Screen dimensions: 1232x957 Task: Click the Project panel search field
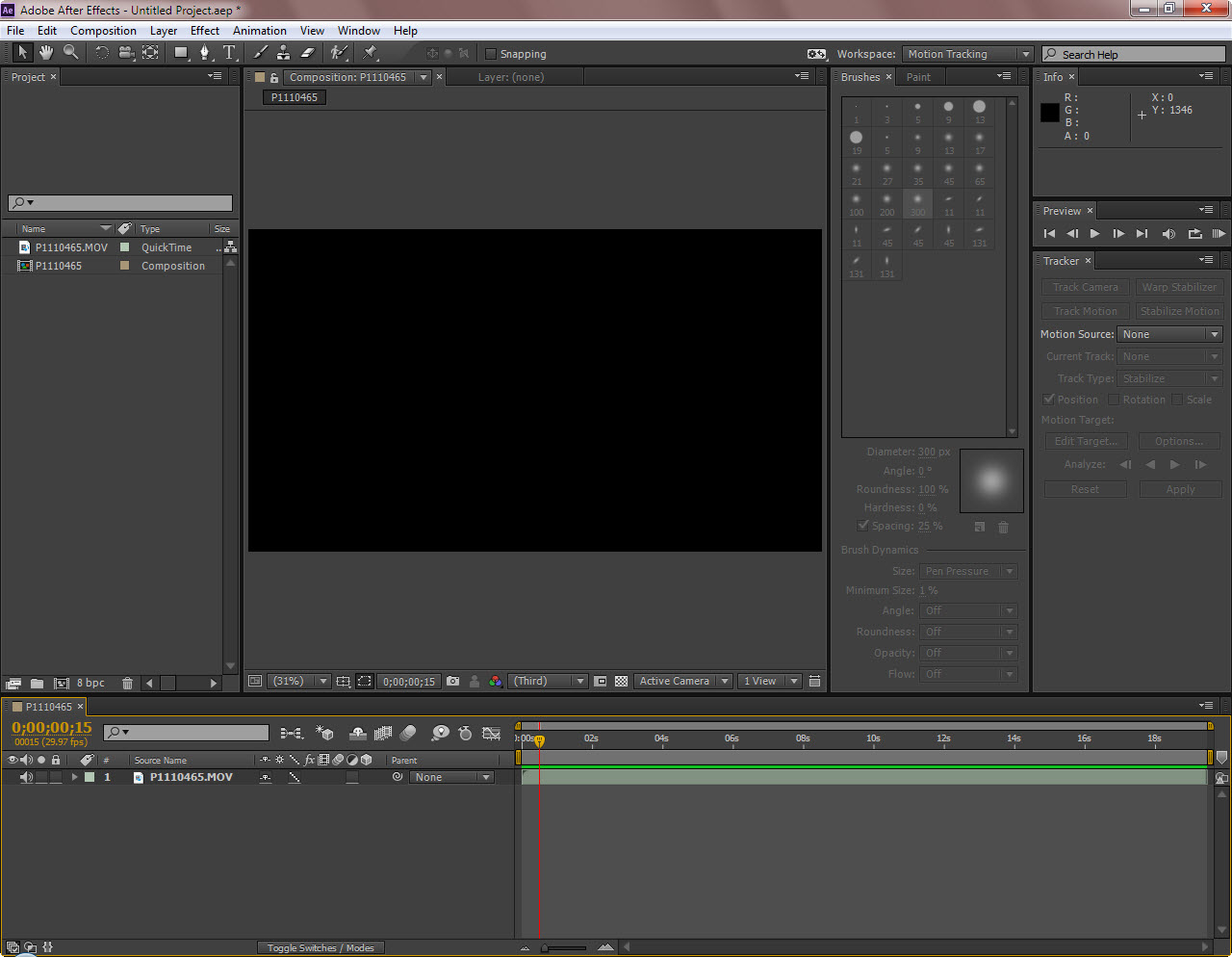tap(120, 202)
